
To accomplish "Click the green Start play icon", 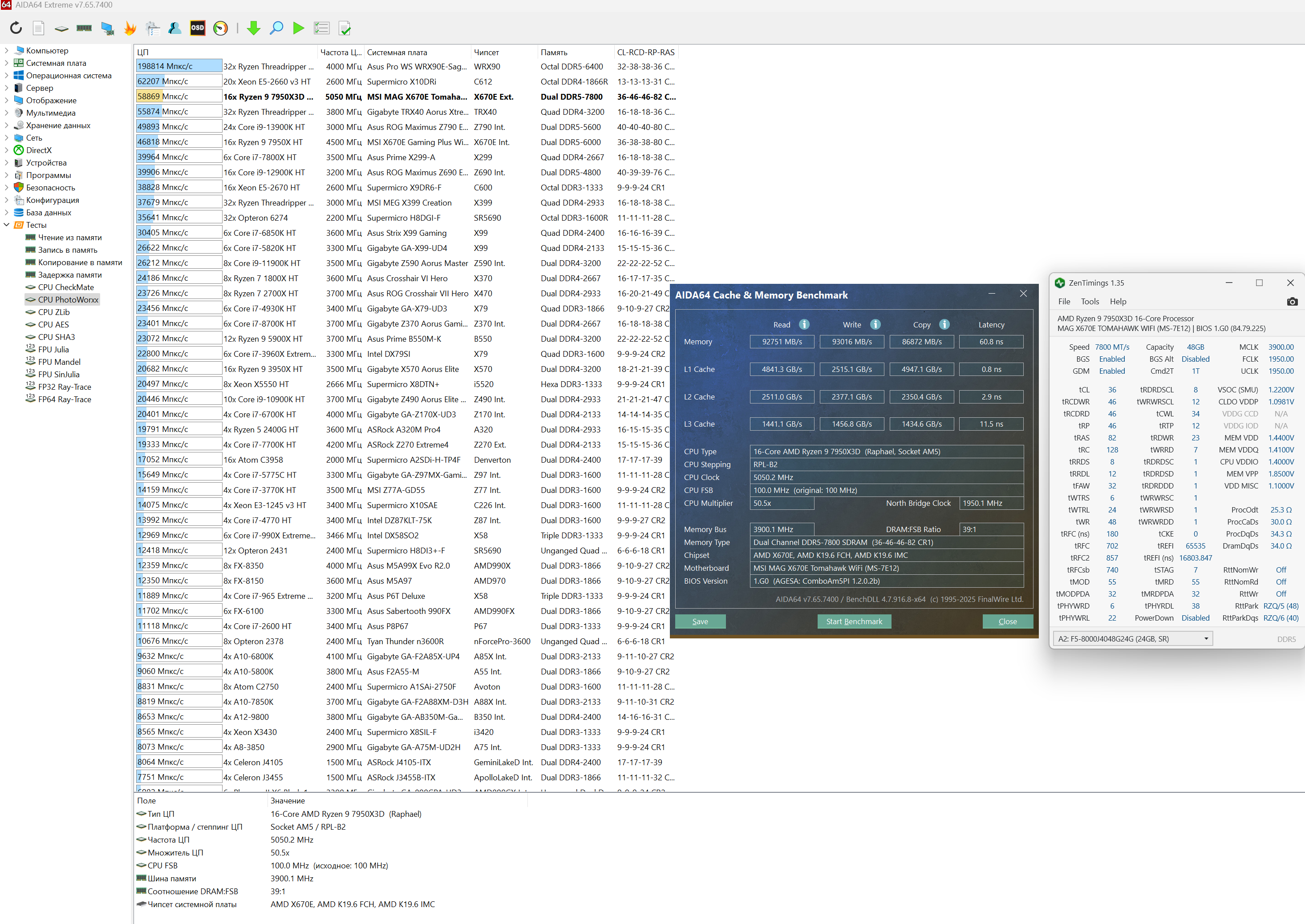I will tap(298, 28).
